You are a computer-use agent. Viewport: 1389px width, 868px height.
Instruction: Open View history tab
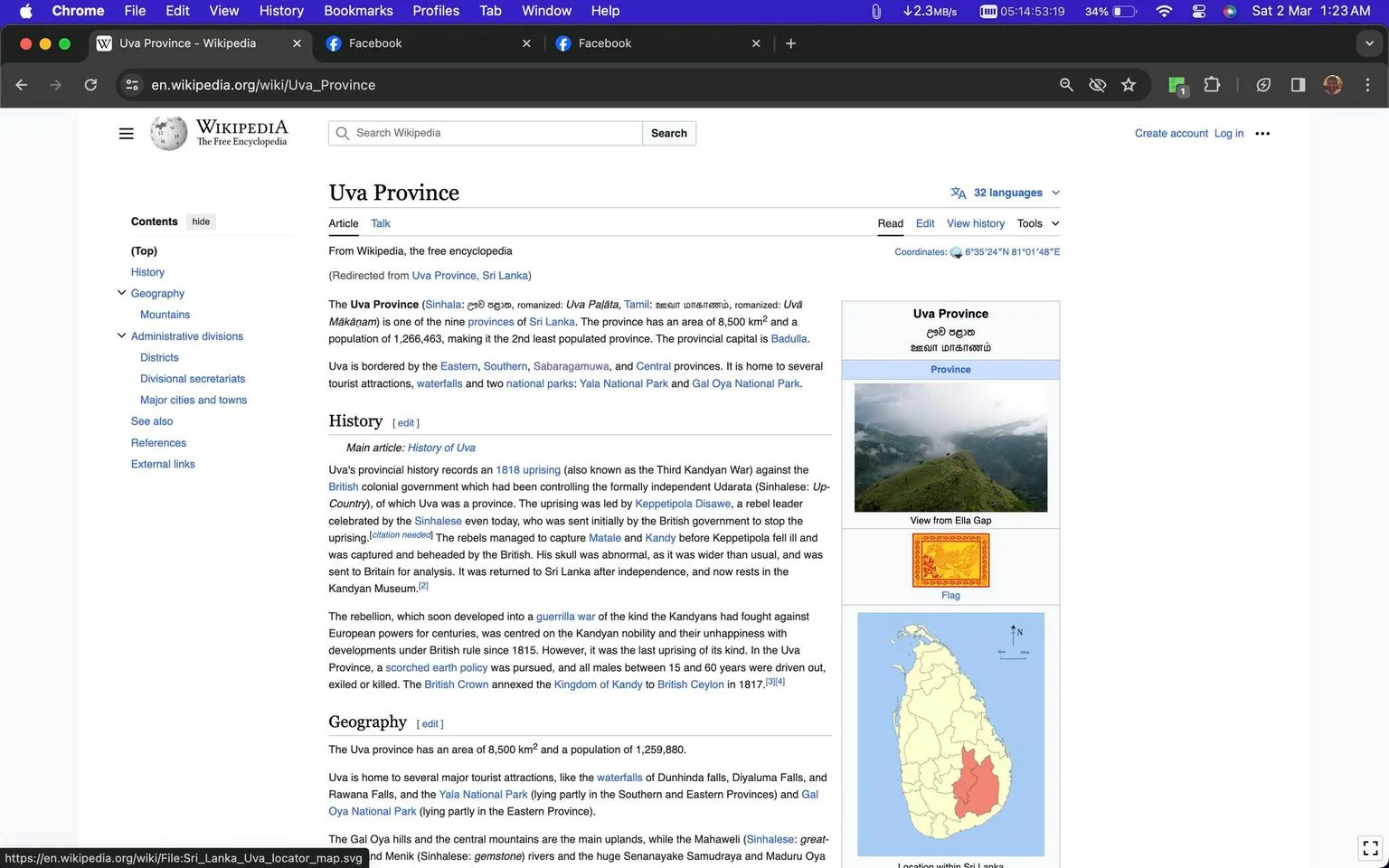(x=976, y=223)
